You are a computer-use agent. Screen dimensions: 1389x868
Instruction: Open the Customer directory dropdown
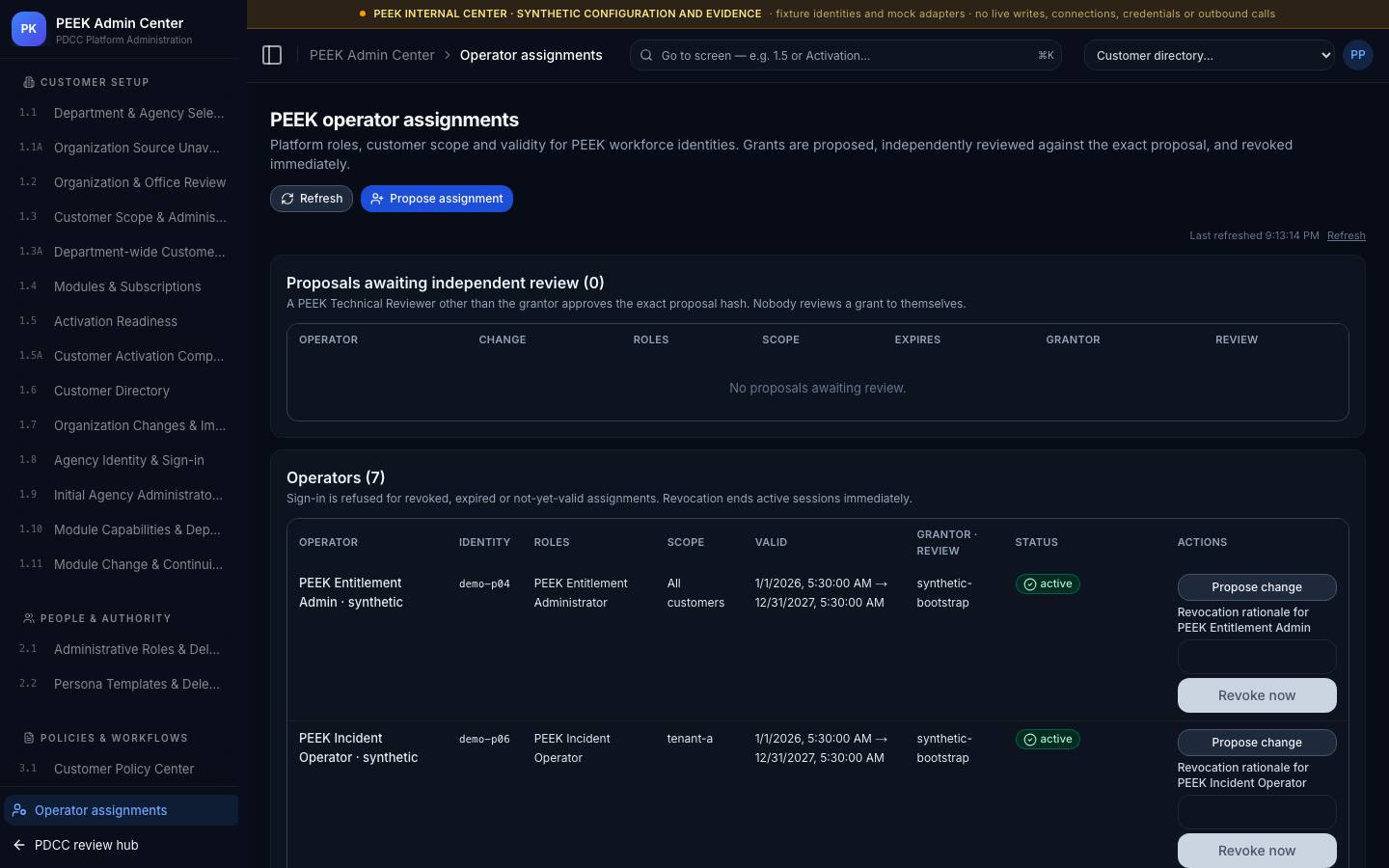click(1210, 55)
